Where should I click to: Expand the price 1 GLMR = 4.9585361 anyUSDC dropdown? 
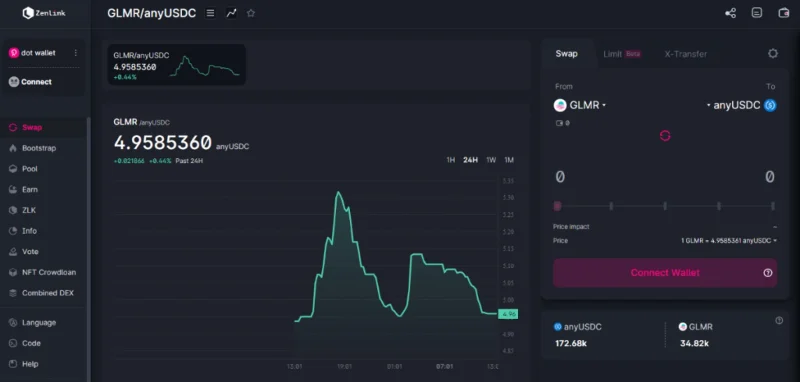[x=729, y=241]
